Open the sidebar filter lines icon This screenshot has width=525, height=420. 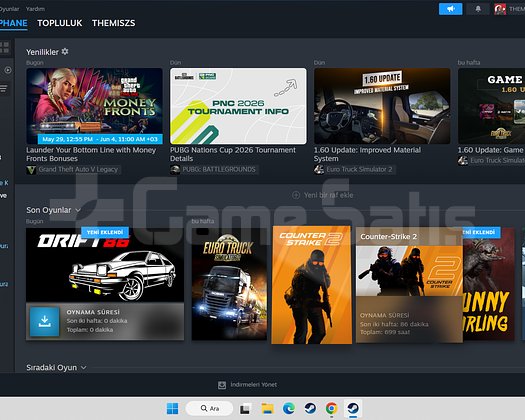click(3, 88)
